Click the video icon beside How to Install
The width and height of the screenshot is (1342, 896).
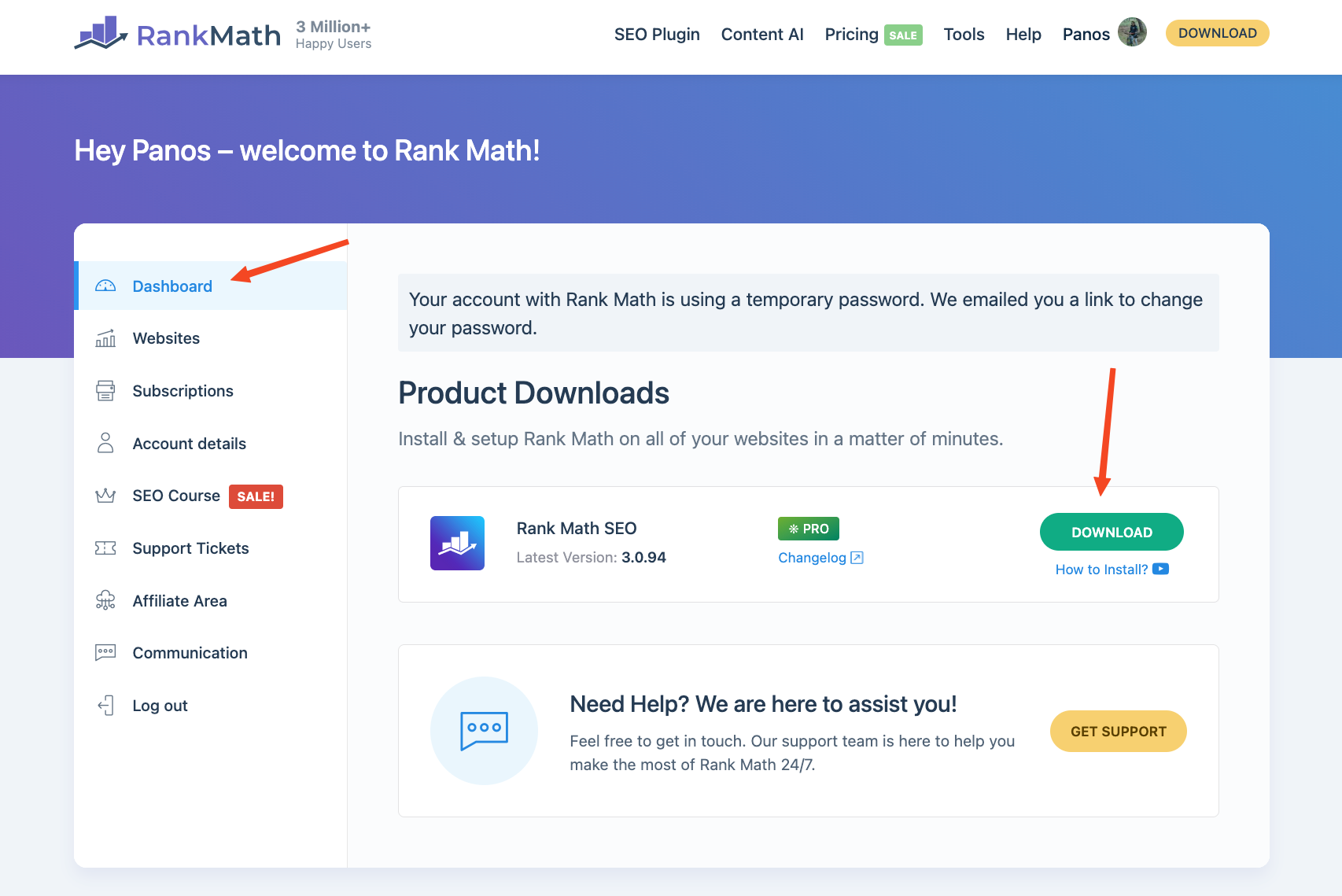click(1160, 569)
